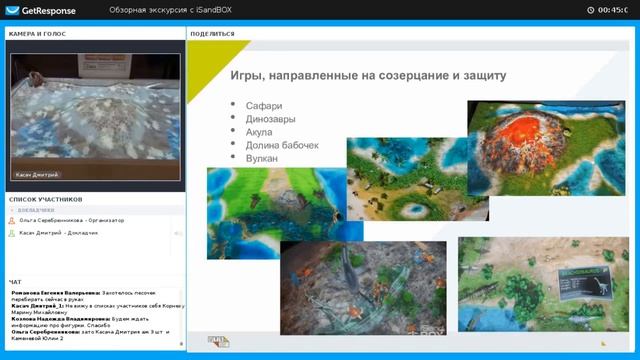
Task: Select the Поделиться panel header
Action: point(212,34)
